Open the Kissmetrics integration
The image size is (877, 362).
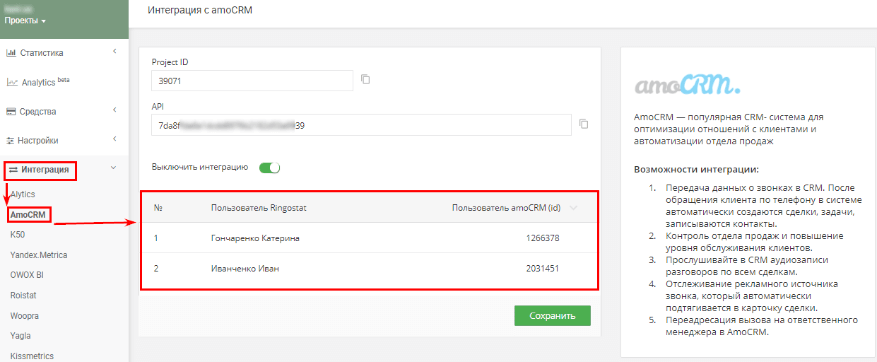point(32,356)
